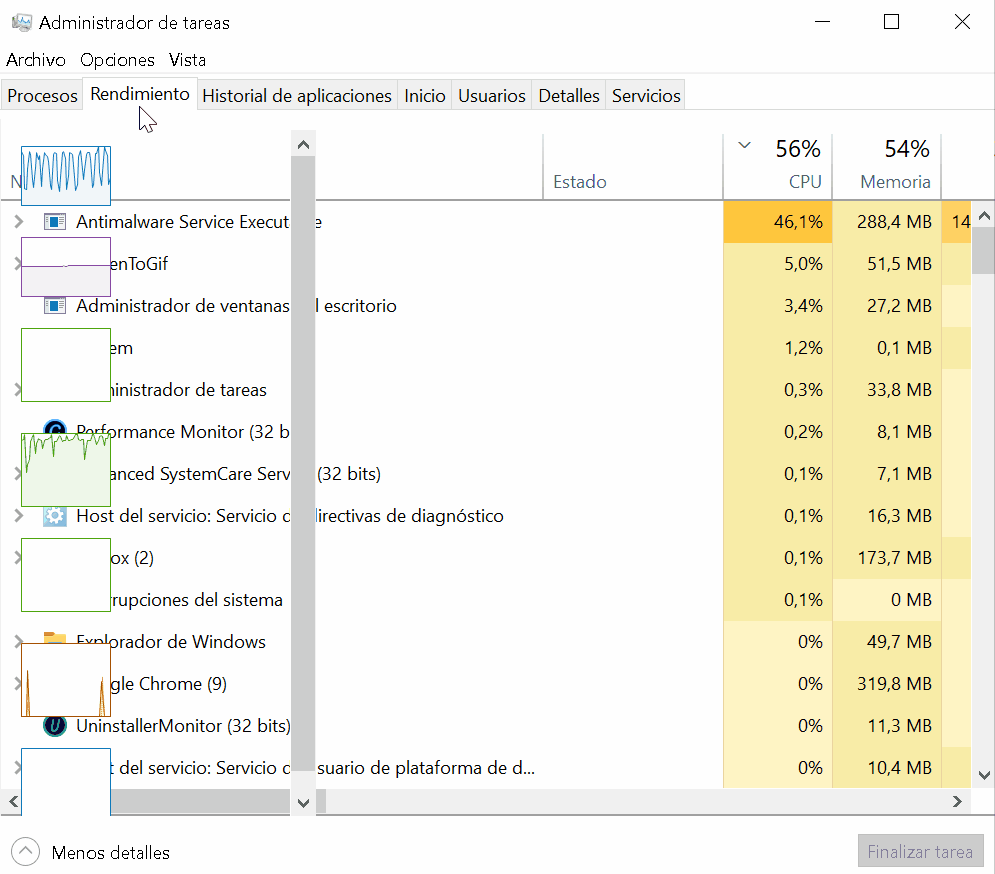Click the Explorador de Windows folder icon

coord(55,642)
